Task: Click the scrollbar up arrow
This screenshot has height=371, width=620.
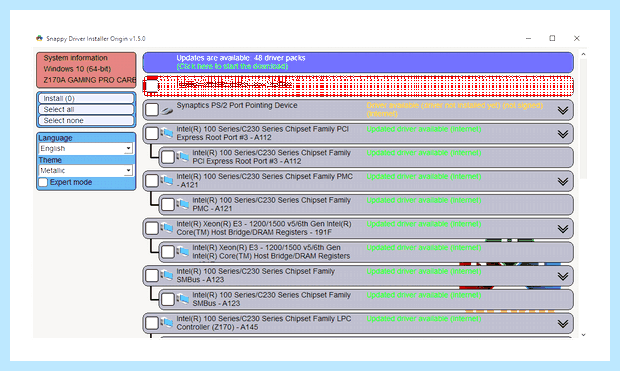Action: coord(583,54)
